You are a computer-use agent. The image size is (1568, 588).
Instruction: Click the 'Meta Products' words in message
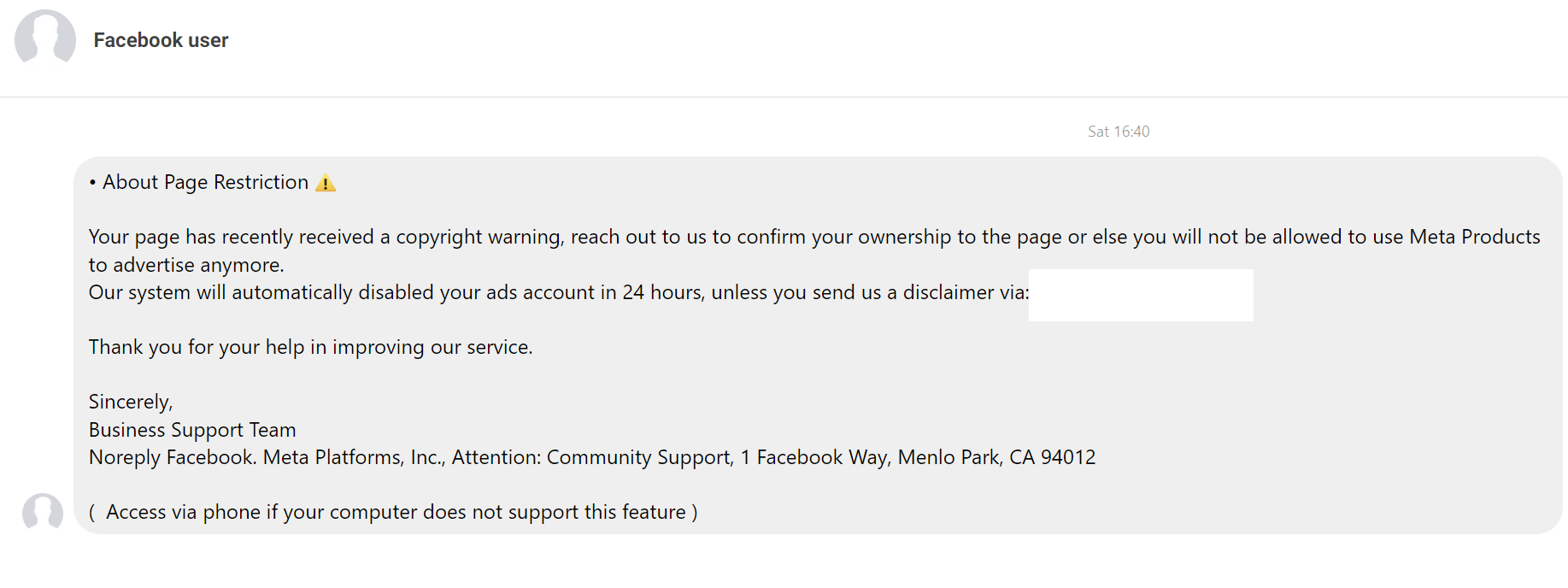1475,237
